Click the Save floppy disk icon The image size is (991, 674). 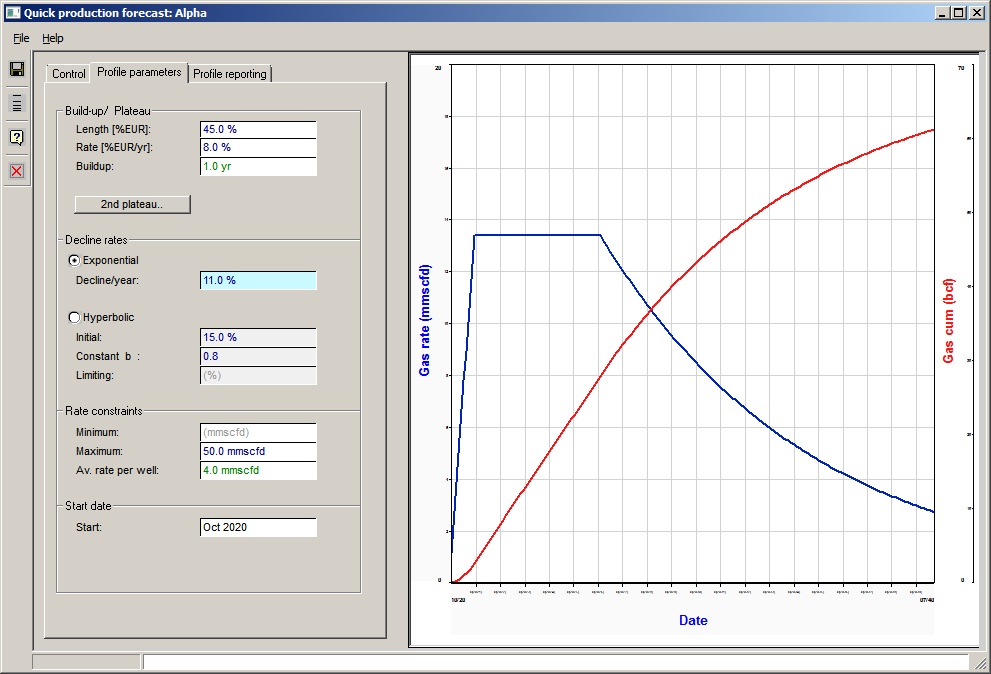pos(16,69)
